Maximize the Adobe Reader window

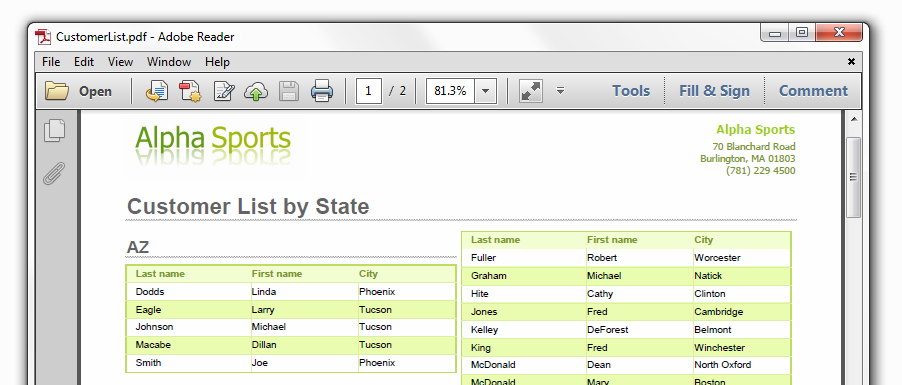[802, 33]
